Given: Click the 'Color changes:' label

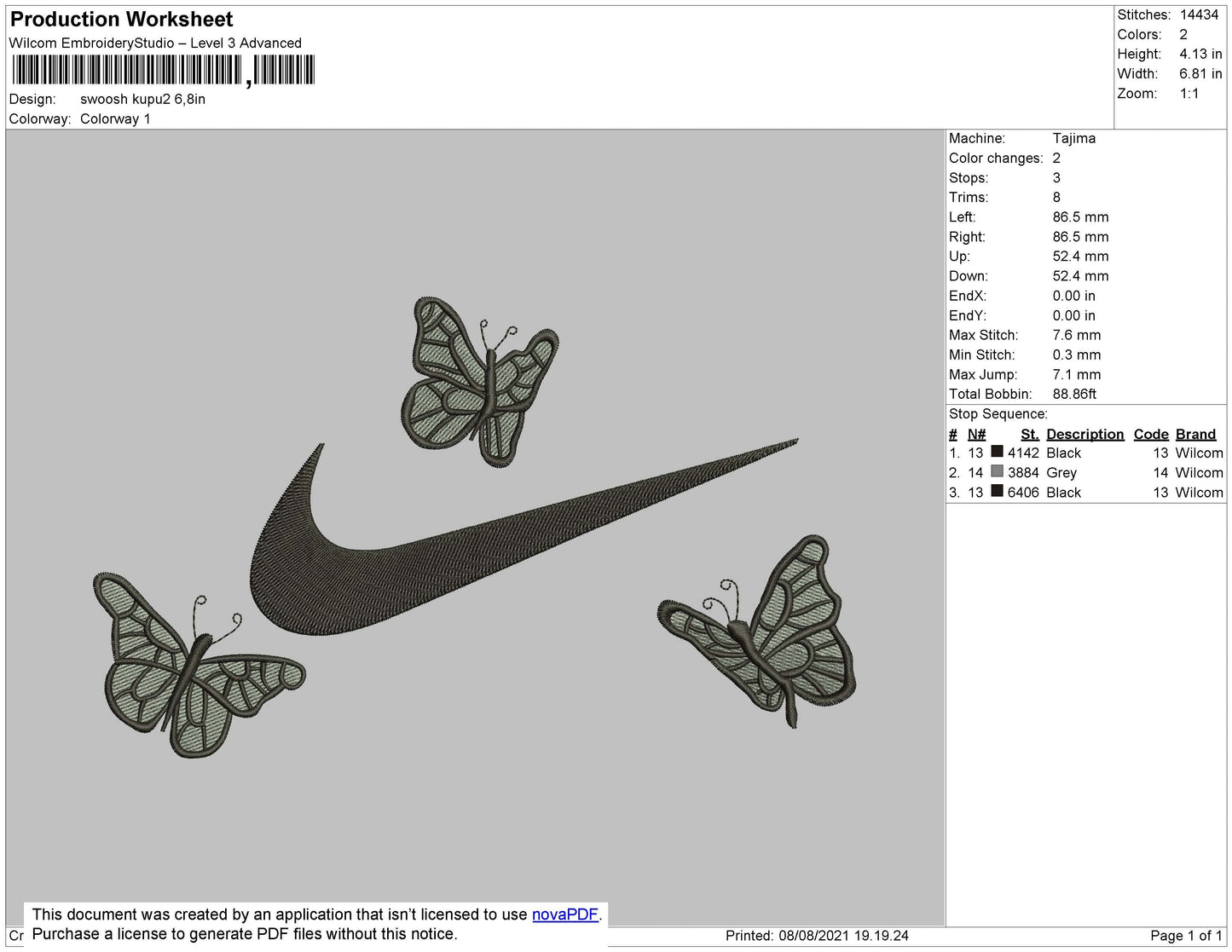Looking at the screenshot, I should point(996,158).
